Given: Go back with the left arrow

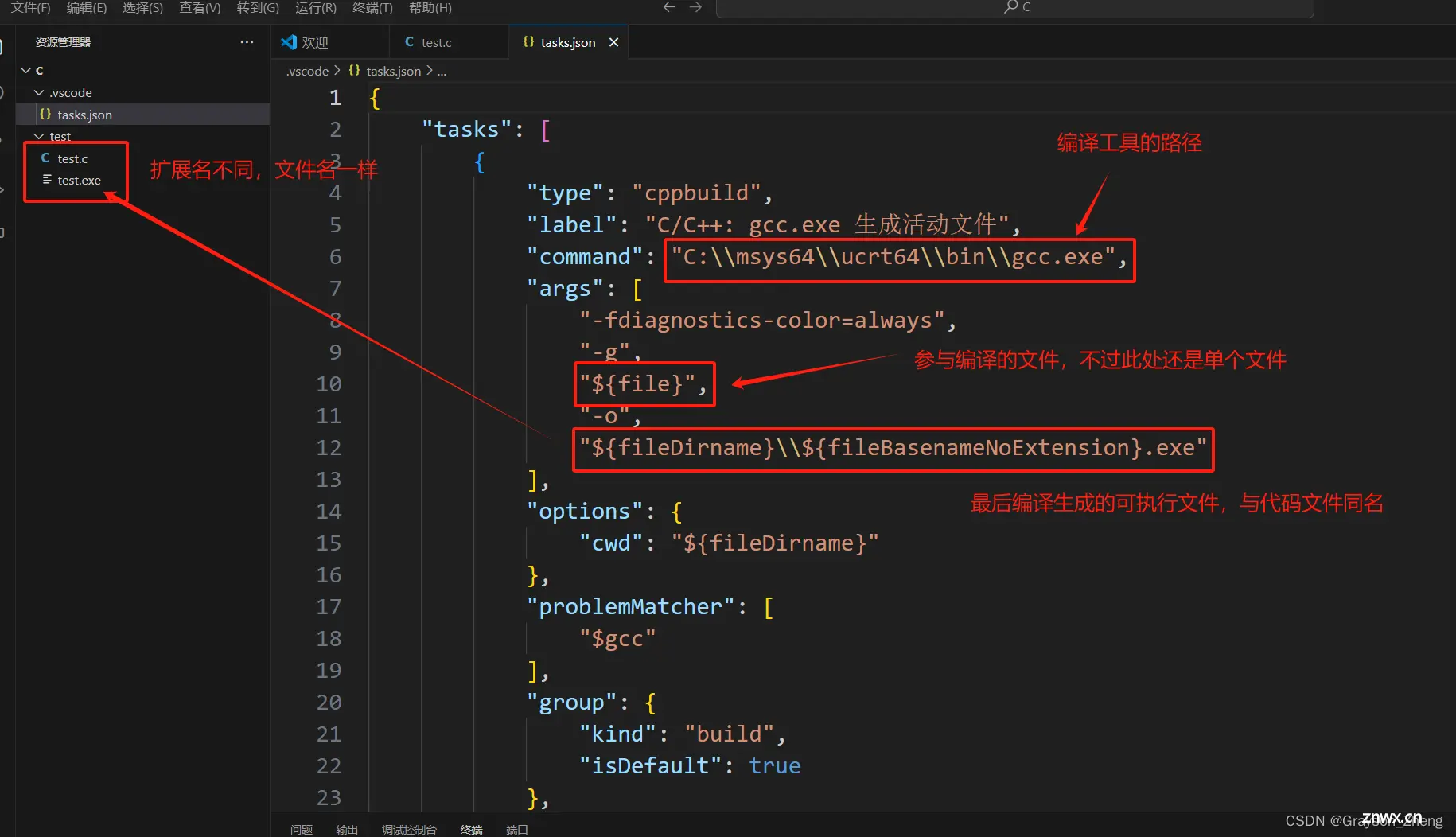Looking at the screenshot, I should 669,7.
